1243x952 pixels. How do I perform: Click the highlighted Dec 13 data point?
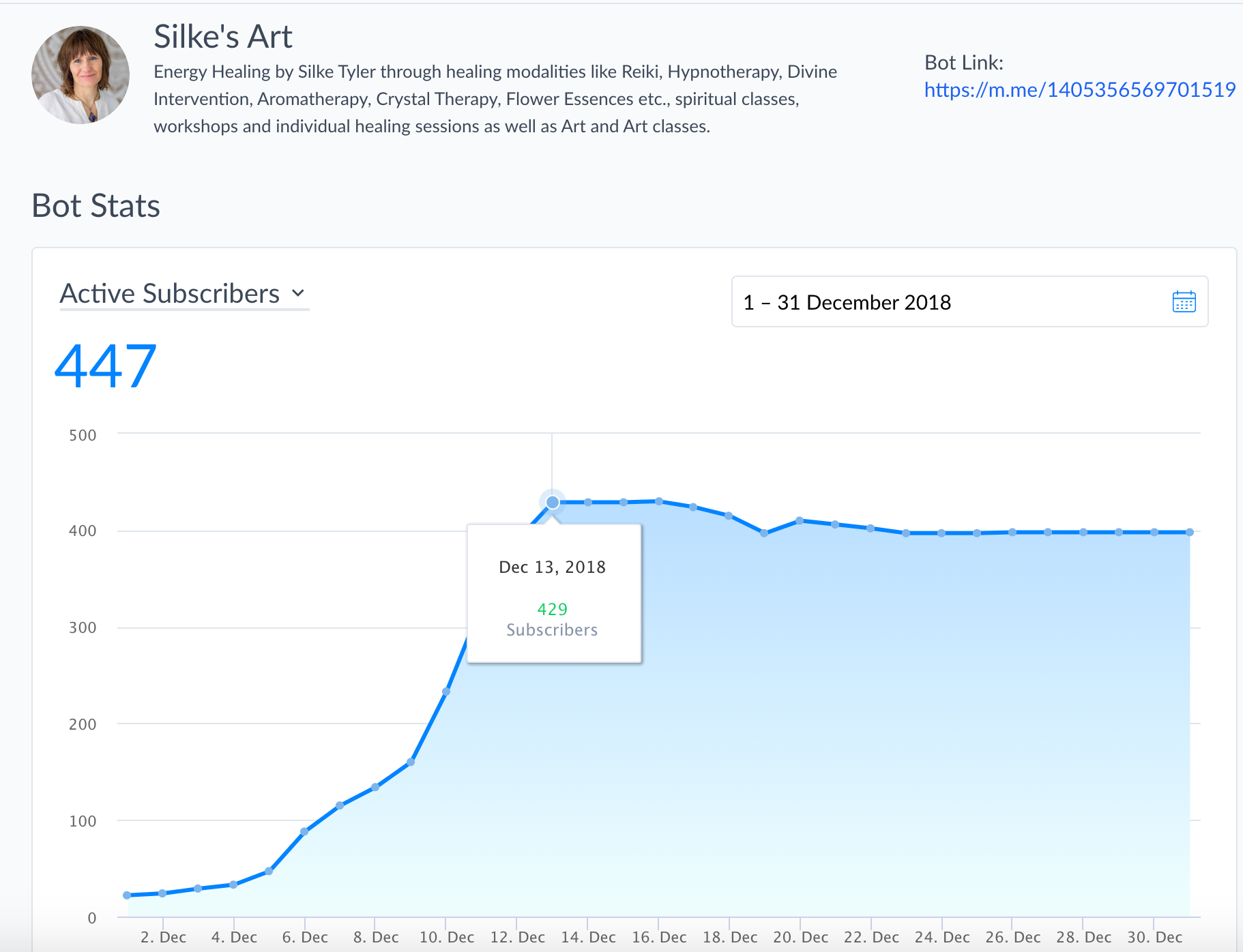[x=553, y=503]
